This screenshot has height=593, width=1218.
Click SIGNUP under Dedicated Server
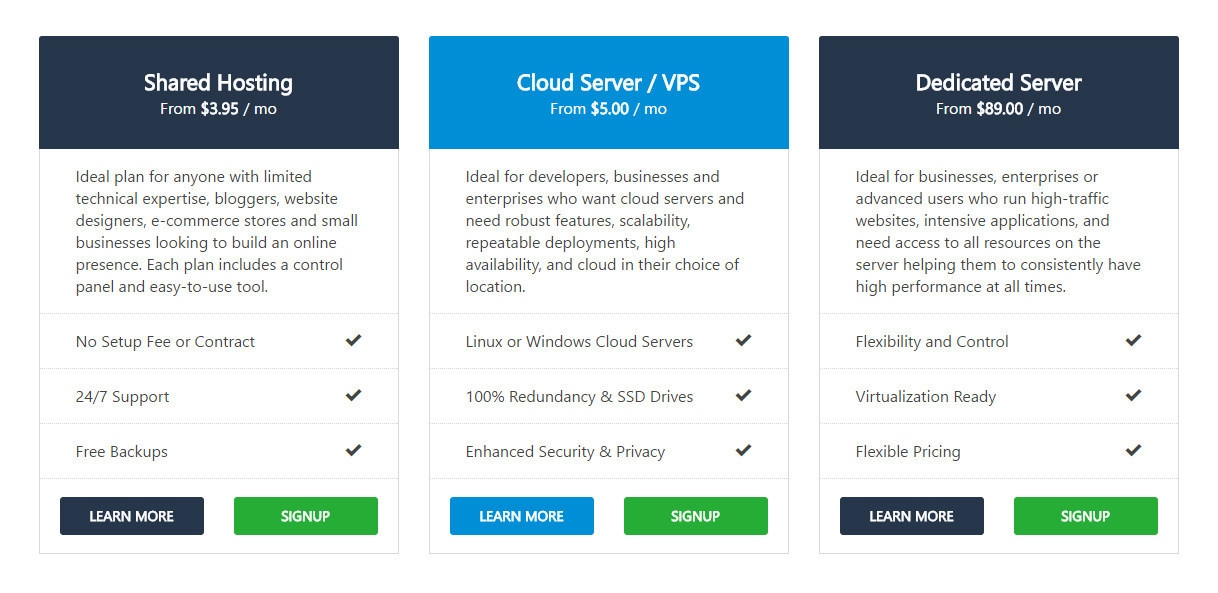point(1085,516)
